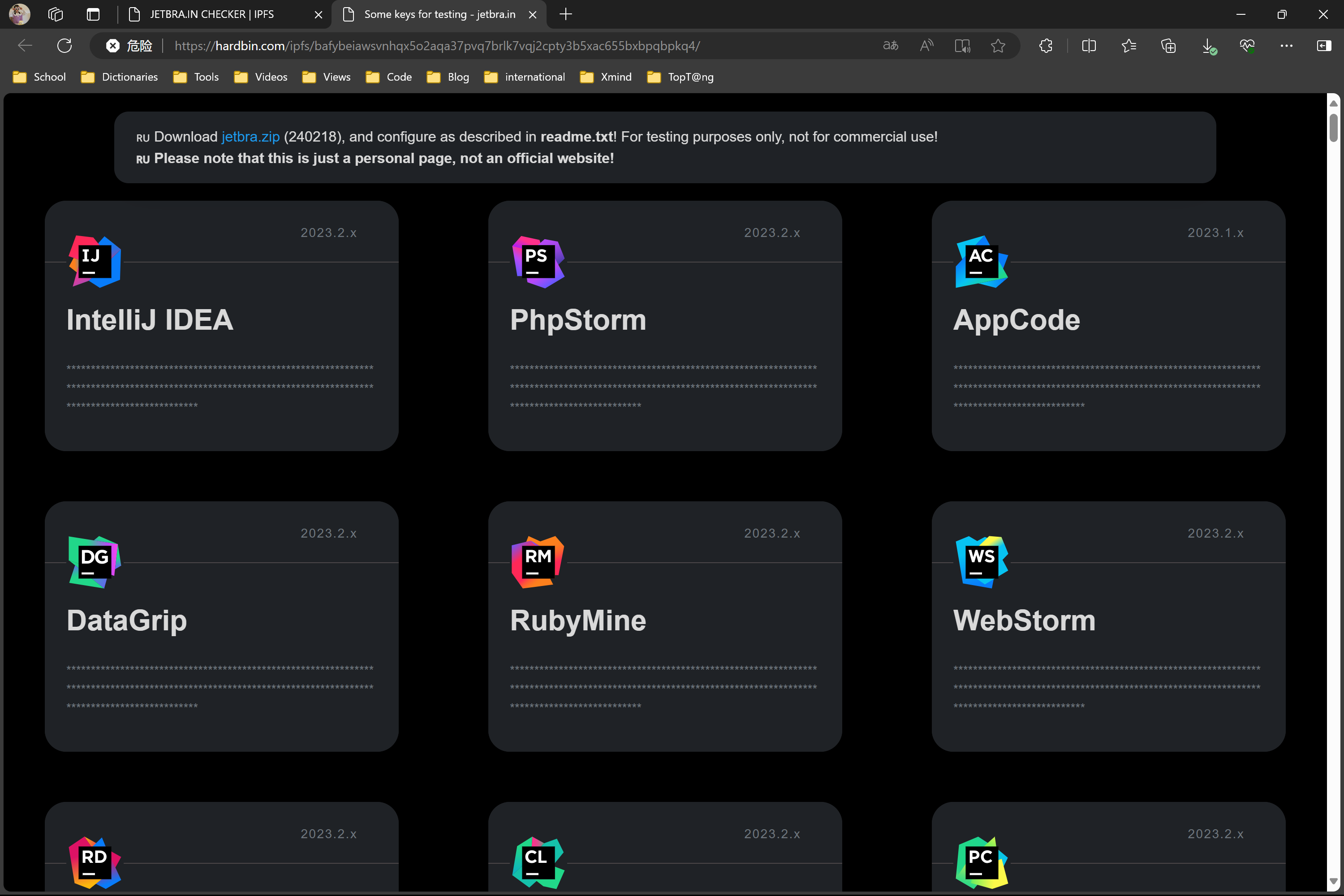Toggle the split screen icon

(x=1089, y=46)
